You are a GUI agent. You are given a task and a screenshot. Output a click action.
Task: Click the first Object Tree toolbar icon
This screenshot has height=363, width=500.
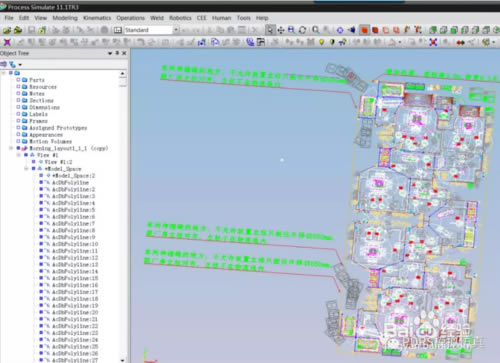click(4, 64)
